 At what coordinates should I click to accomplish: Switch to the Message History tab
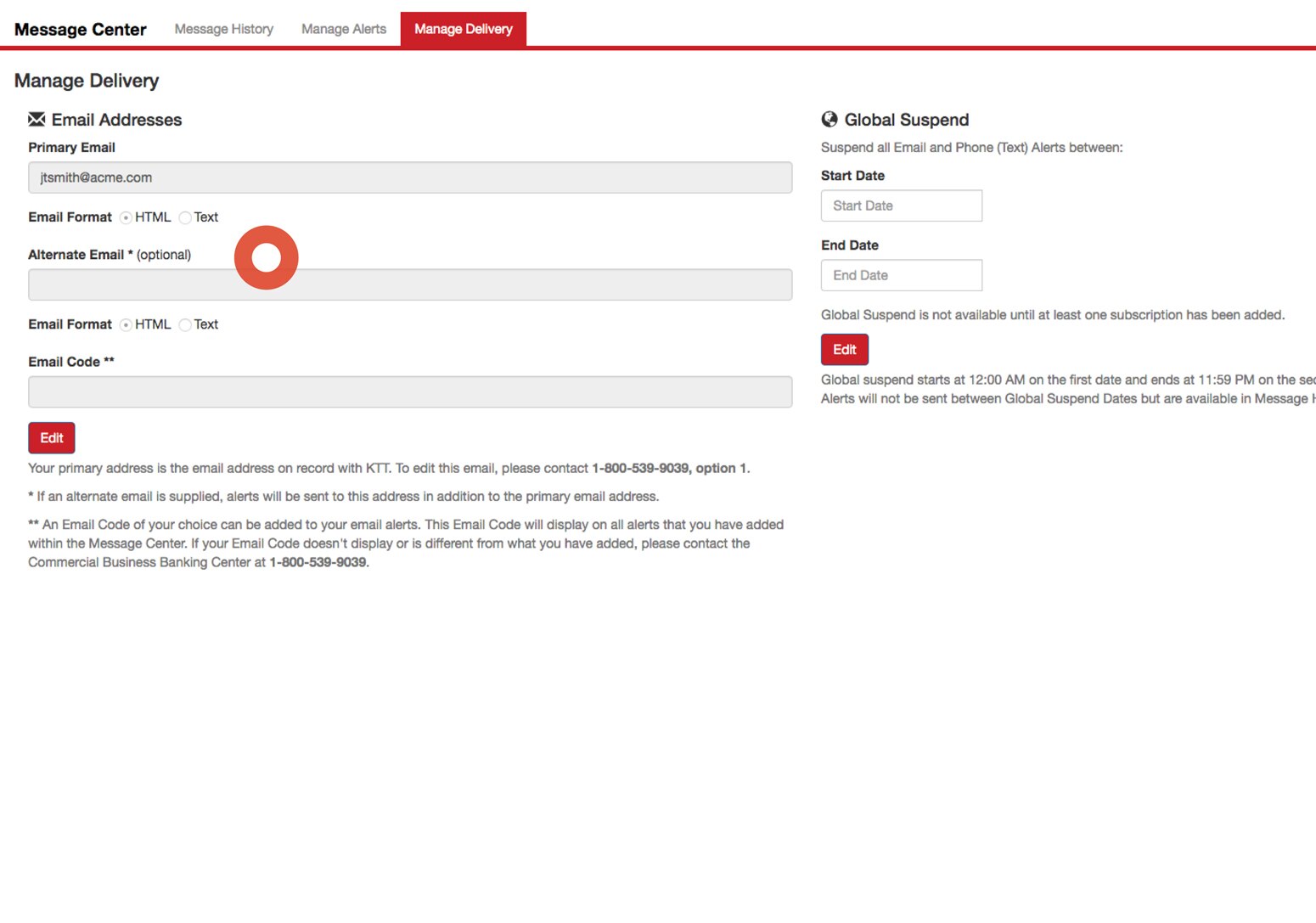pos(222,28)
